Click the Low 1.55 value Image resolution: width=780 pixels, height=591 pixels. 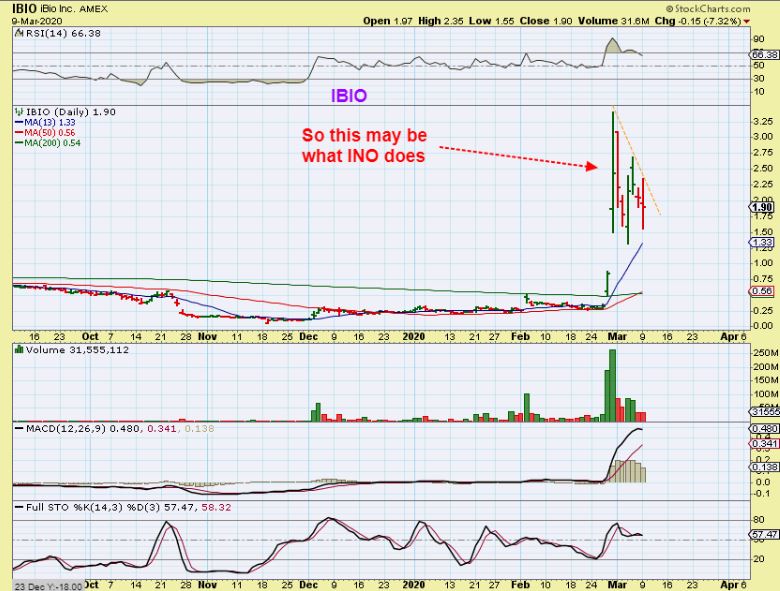click(491, 21)
